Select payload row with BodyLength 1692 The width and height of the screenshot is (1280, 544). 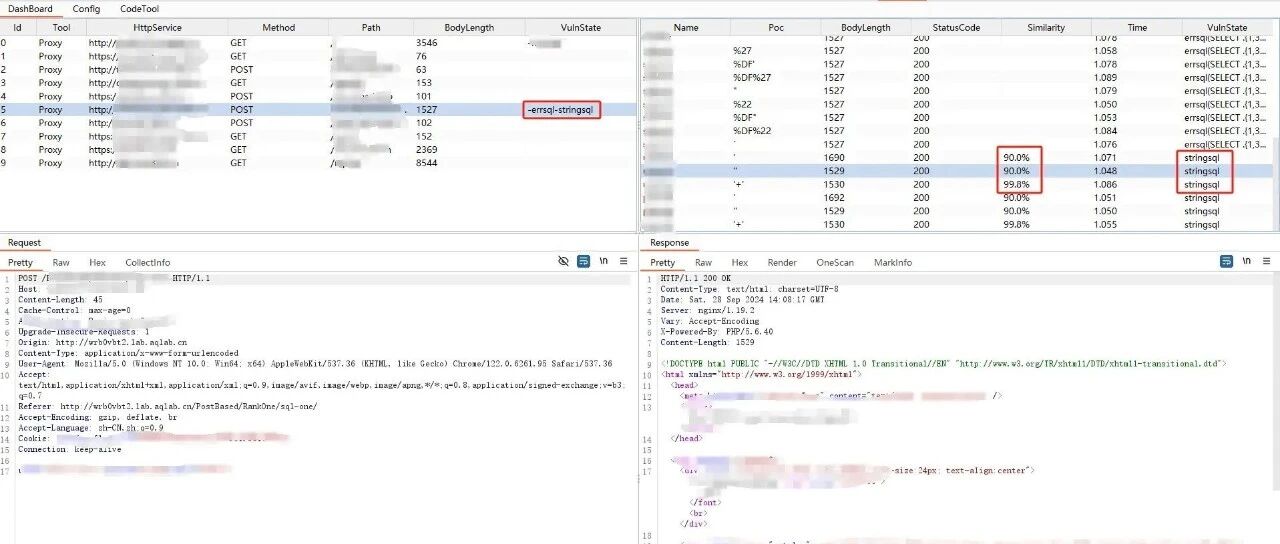pos(957,198)
